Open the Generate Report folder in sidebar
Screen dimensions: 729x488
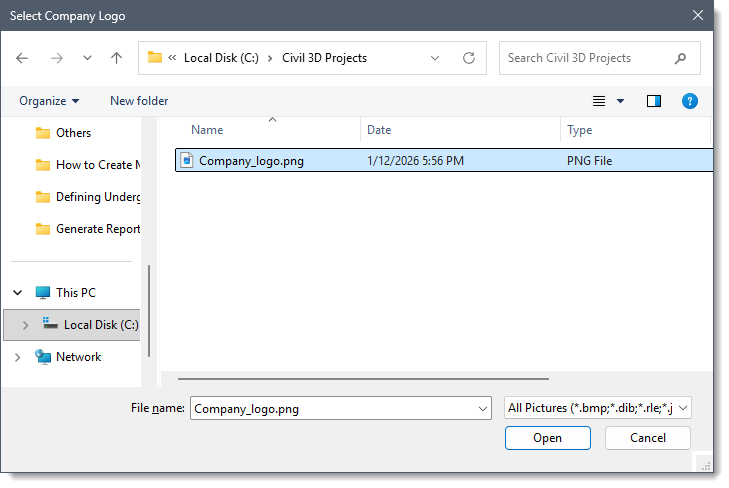87,229
